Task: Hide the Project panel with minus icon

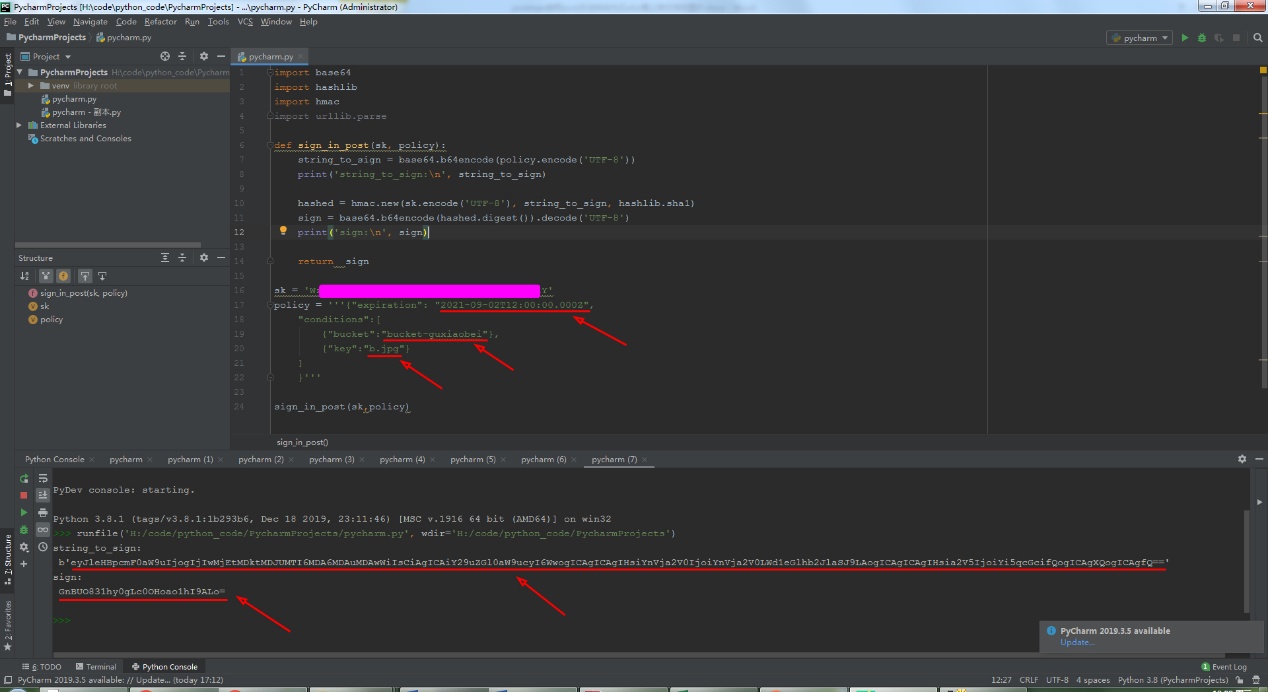Action: [x=221, y=56]
